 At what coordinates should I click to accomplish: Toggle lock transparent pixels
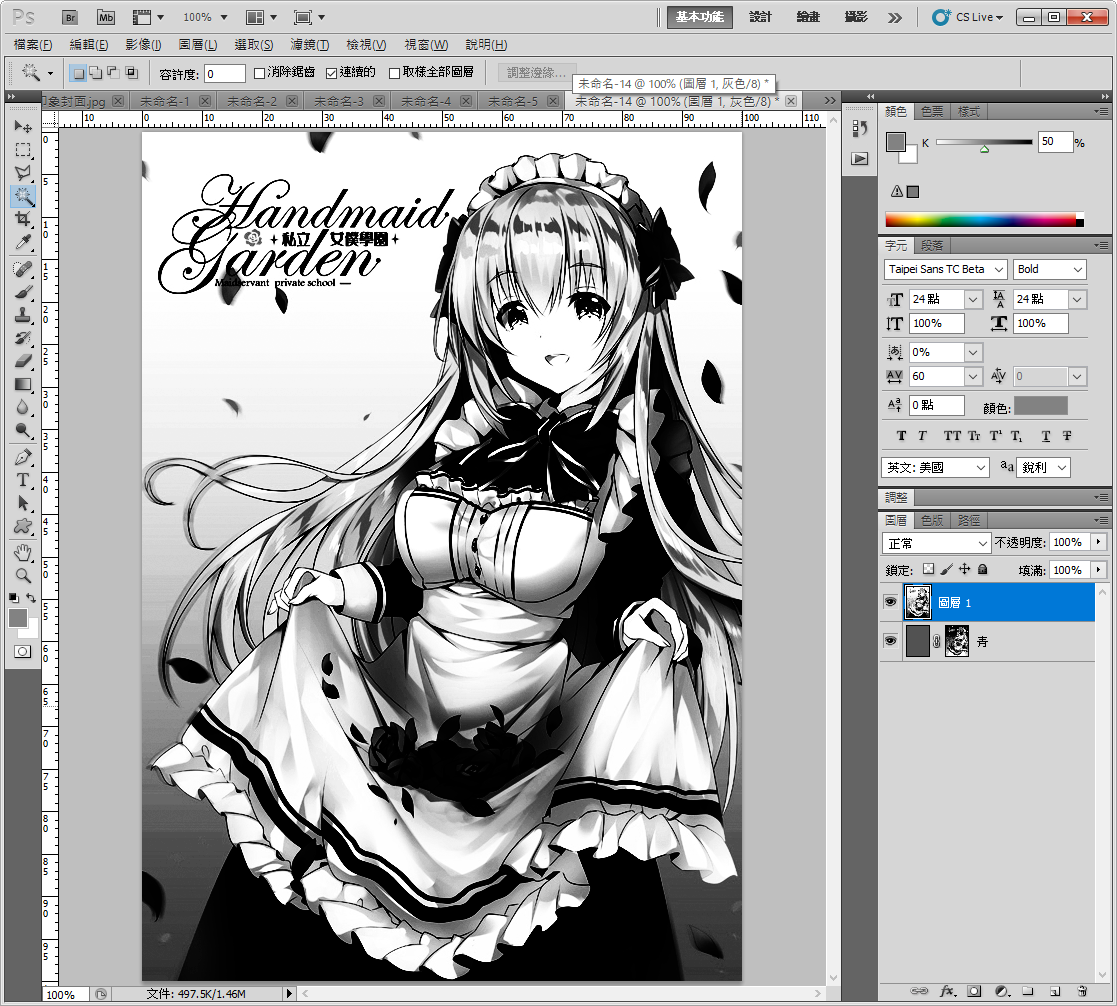pos(928,569)
